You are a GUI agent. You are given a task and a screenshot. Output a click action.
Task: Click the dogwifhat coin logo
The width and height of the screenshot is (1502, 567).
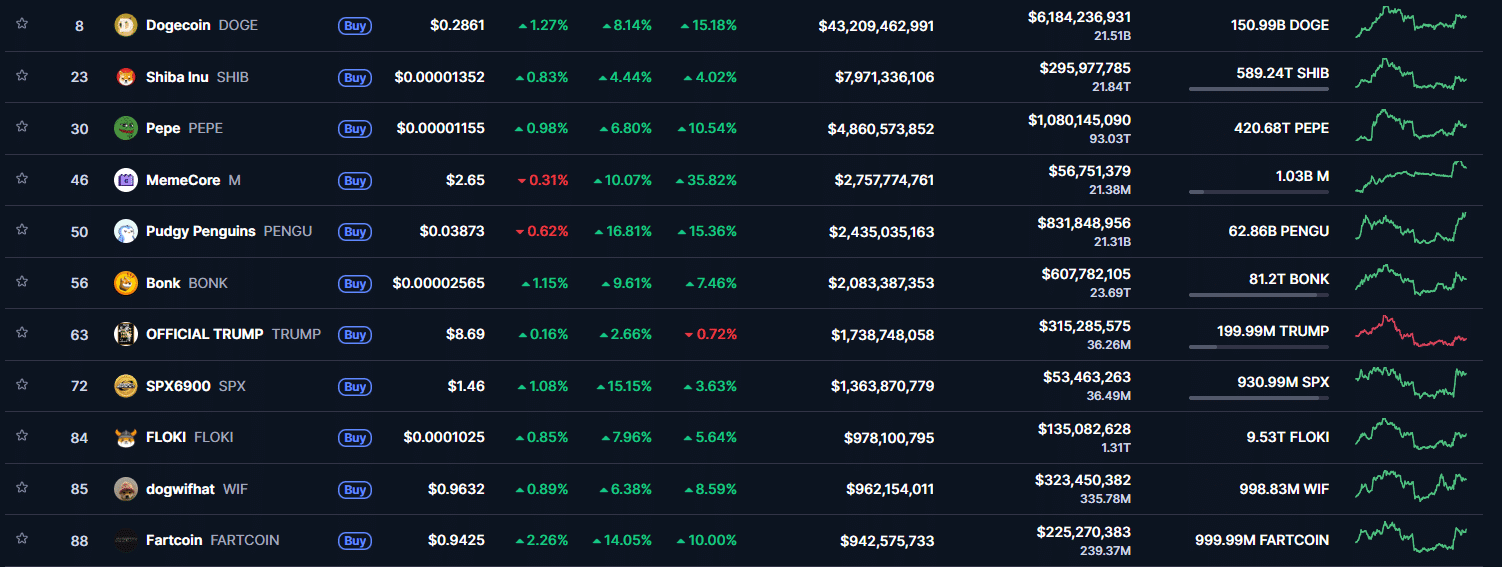tap(126, 489)
